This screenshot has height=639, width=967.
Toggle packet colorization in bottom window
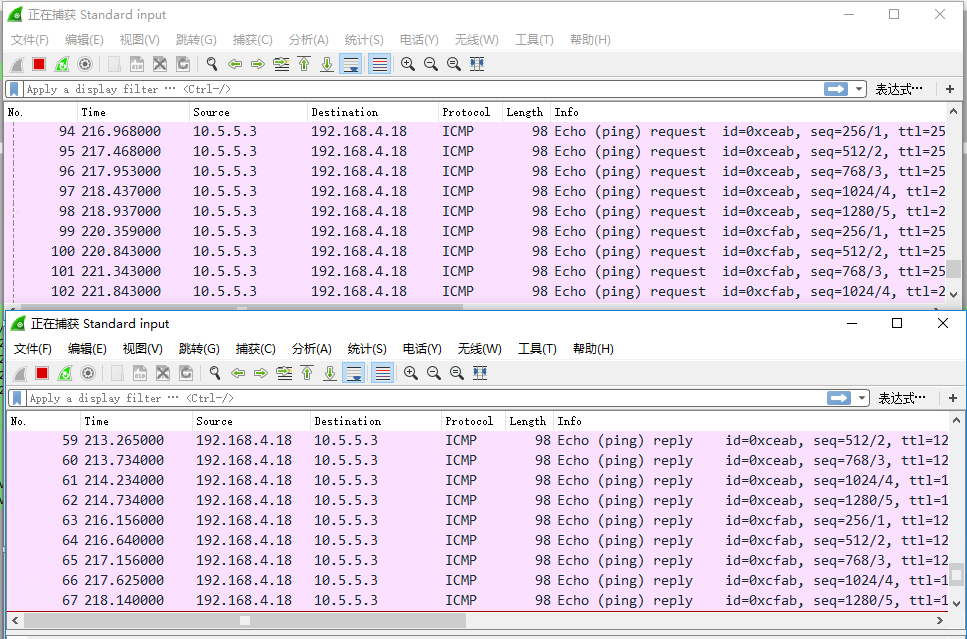point(383,373)
